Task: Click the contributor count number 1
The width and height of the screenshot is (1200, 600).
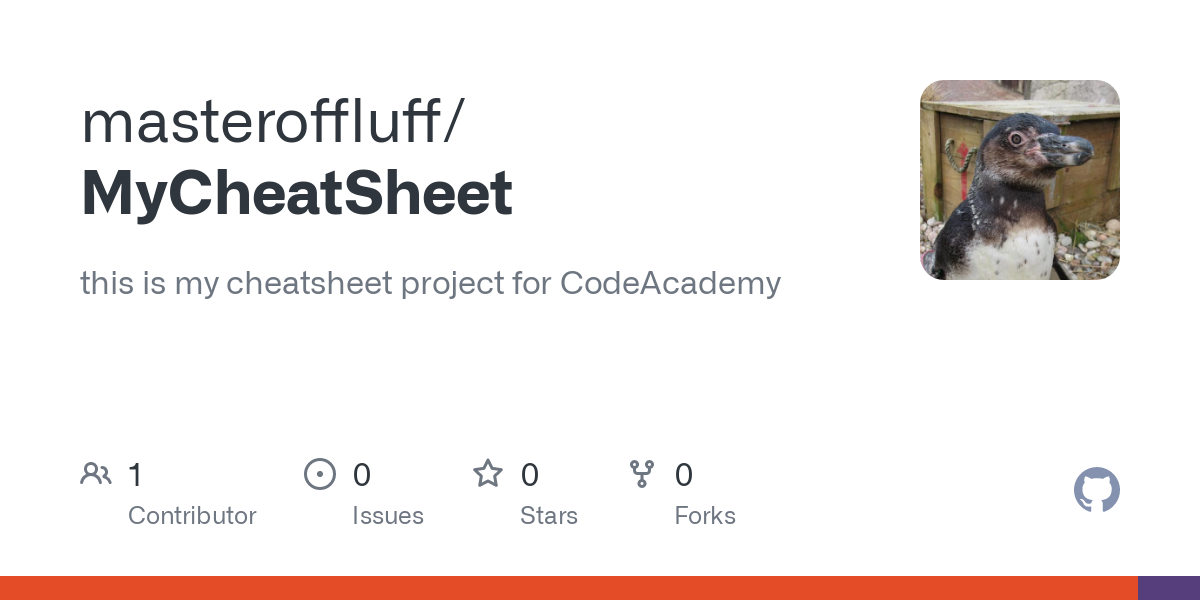Action: pos(136,474)
